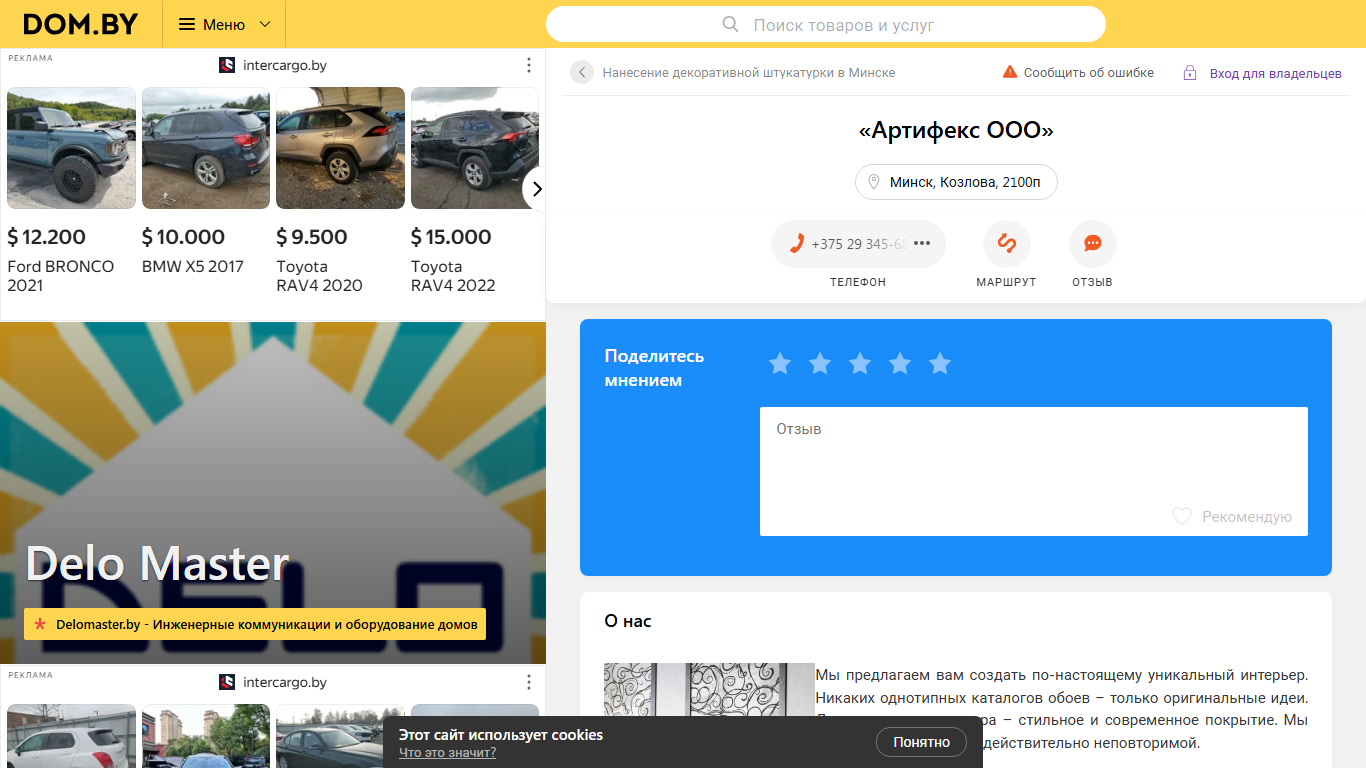Screen dimensions: 1366x768
Task: Rate three stars
Action: [860, 363]
